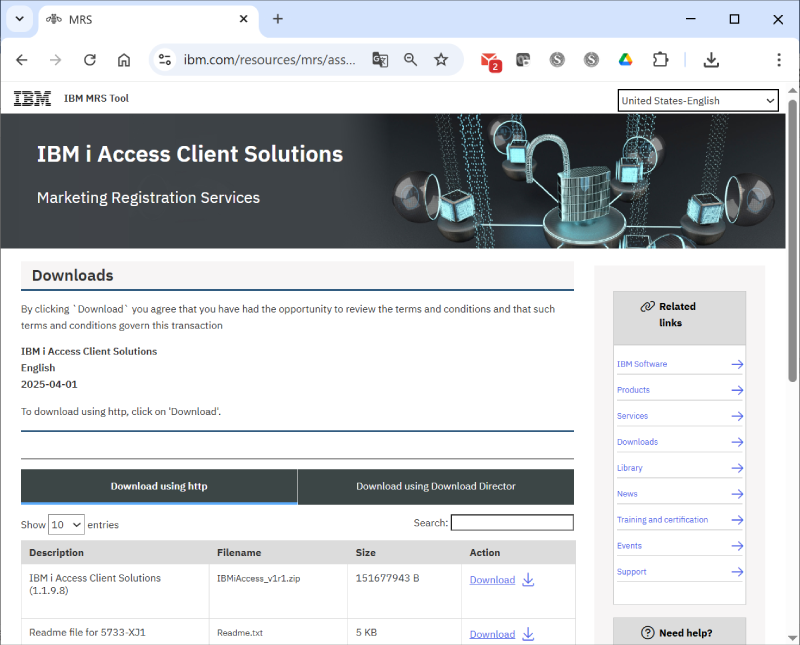Screen dimensions: 800x645
Task: Open the Services related link
Action: coord(632,416)
